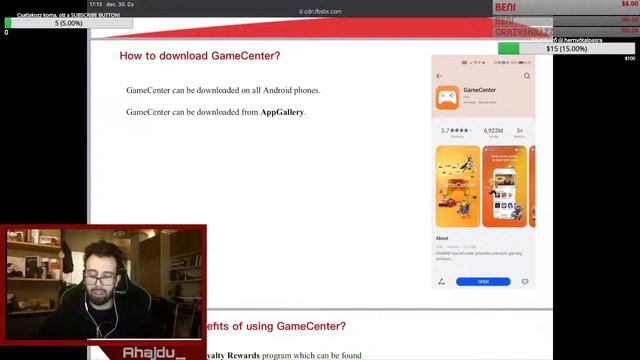Click the Loyalty Rewards text
The height and width of the screenshot is (360, 640).
pos(233,356)
